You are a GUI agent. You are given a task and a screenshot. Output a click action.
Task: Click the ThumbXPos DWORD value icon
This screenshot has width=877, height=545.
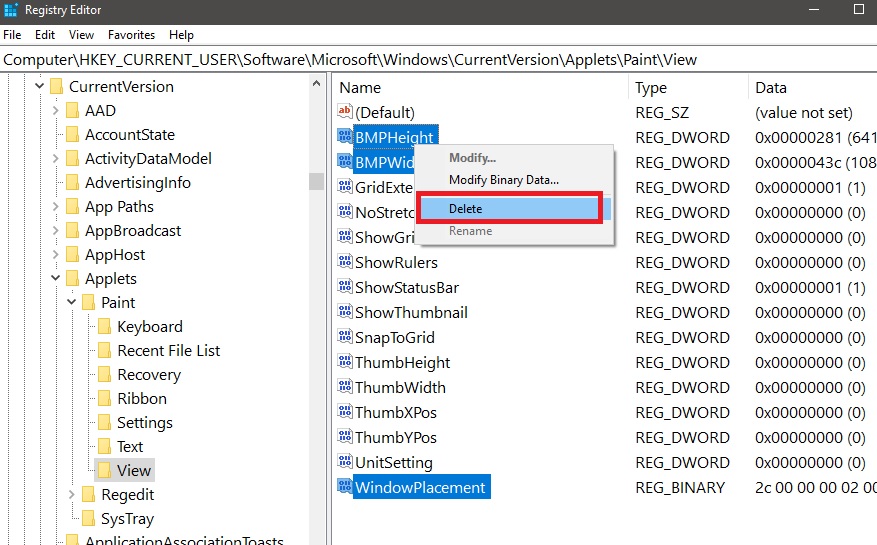coord(345,411)
